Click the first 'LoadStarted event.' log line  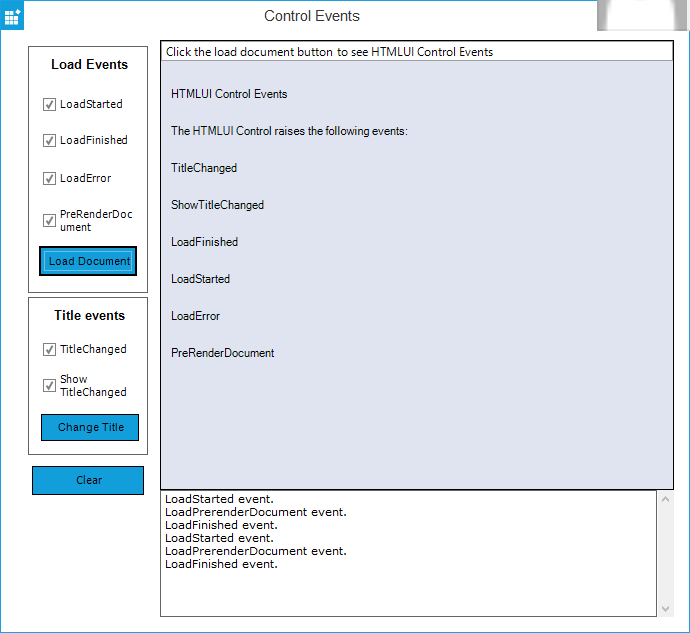(221, 499)
